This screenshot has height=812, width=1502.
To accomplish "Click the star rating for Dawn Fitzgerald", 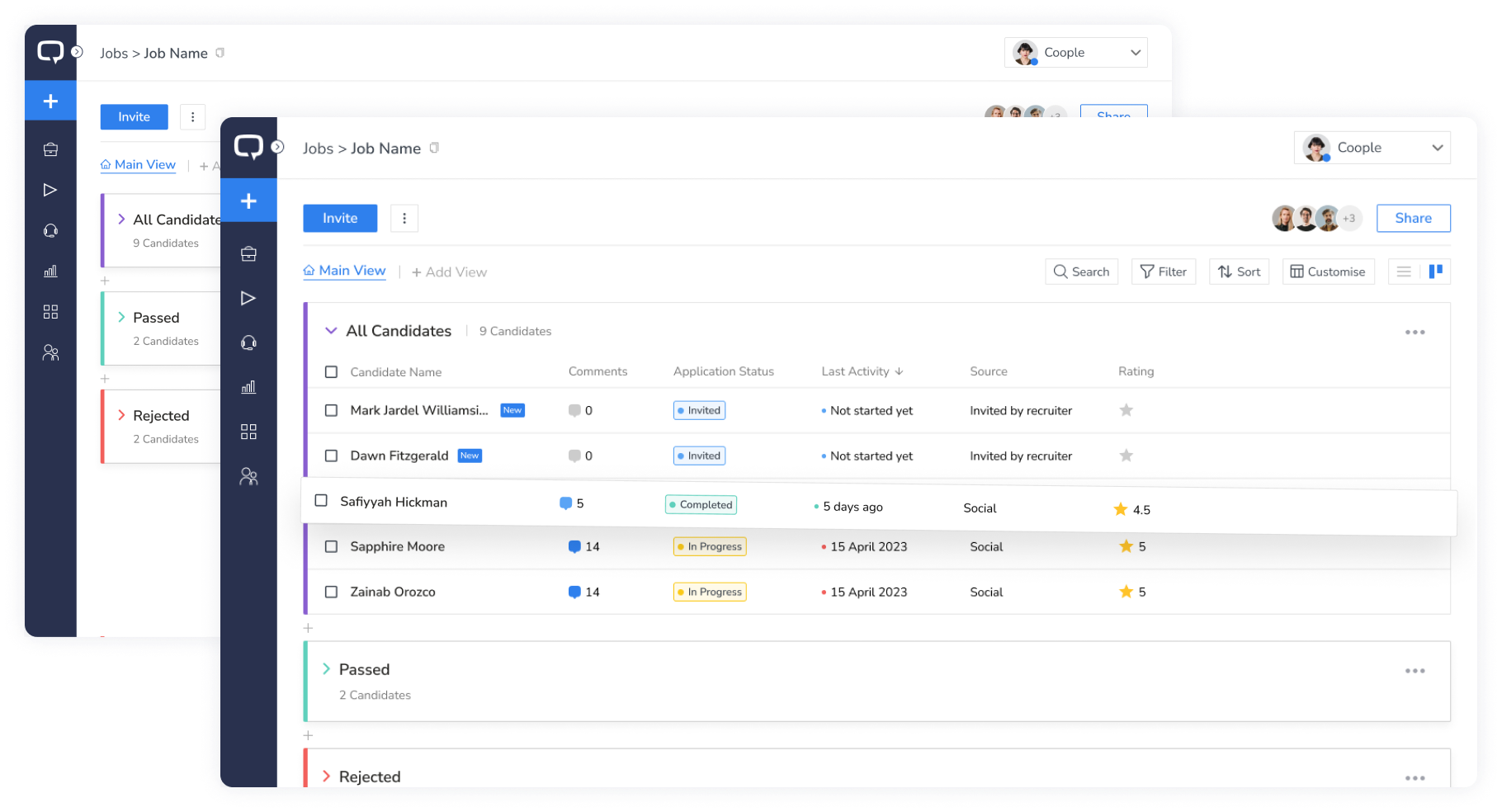I will (x=1126, y=456).
